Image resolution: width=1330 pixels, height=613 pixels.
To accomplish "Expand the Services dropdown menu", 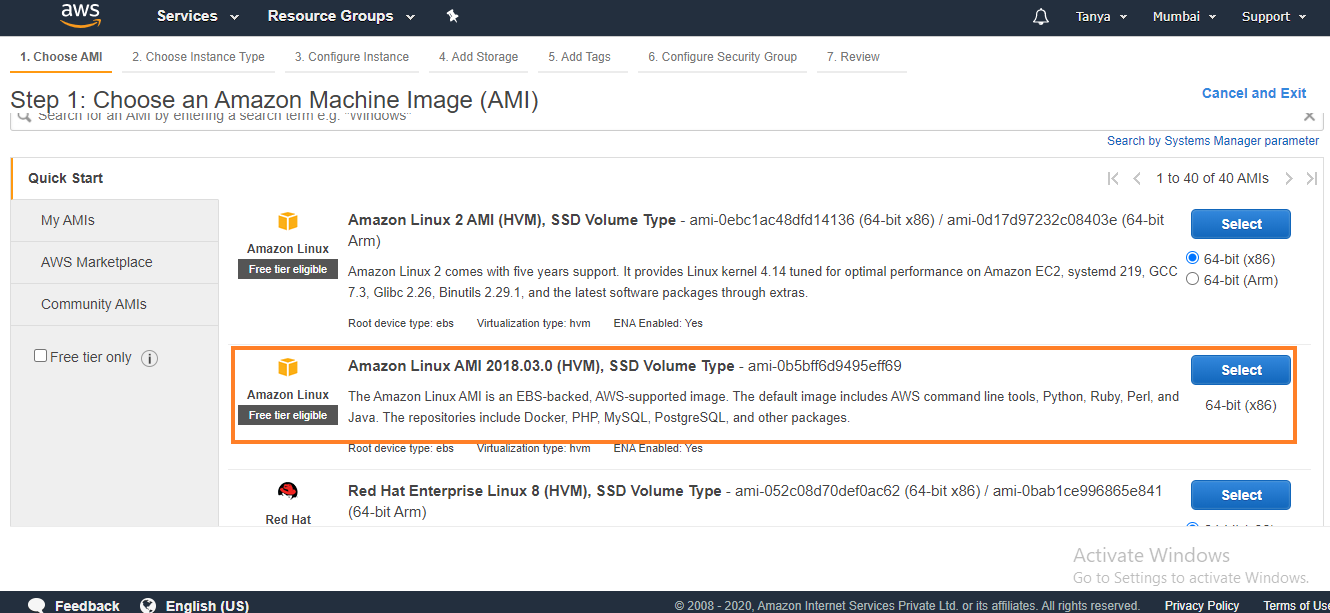I will tap(197, 16).
